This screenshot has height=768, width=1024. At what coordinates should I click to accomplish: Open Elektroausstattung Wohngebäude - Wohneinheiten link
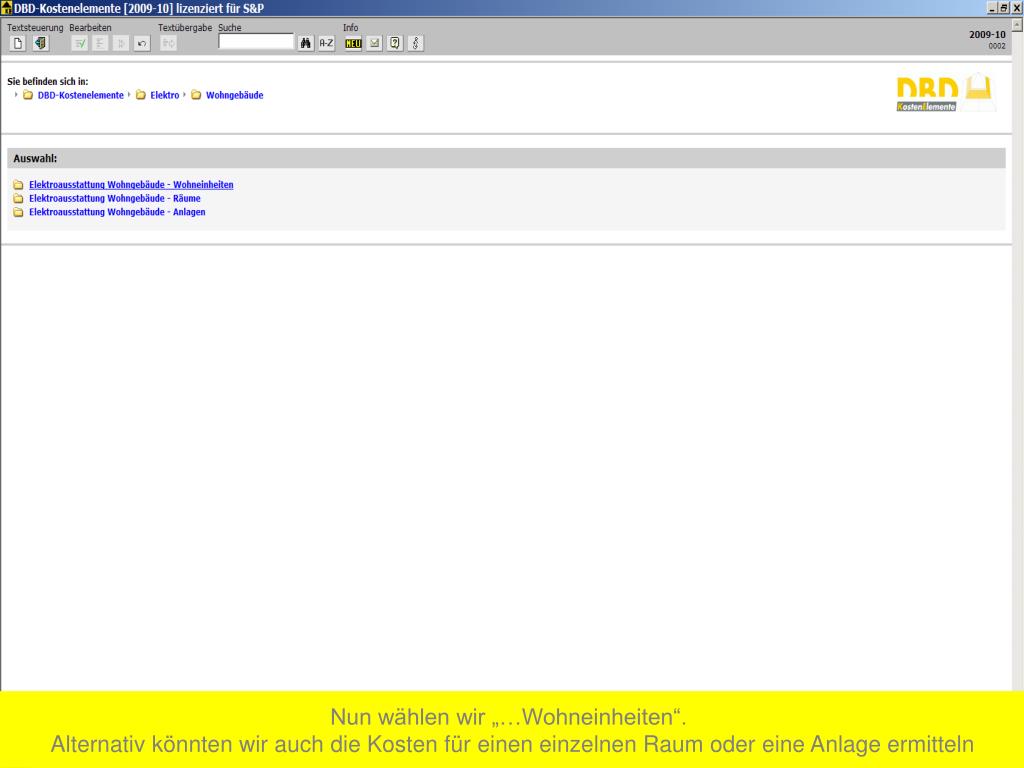tap(131, 185)
